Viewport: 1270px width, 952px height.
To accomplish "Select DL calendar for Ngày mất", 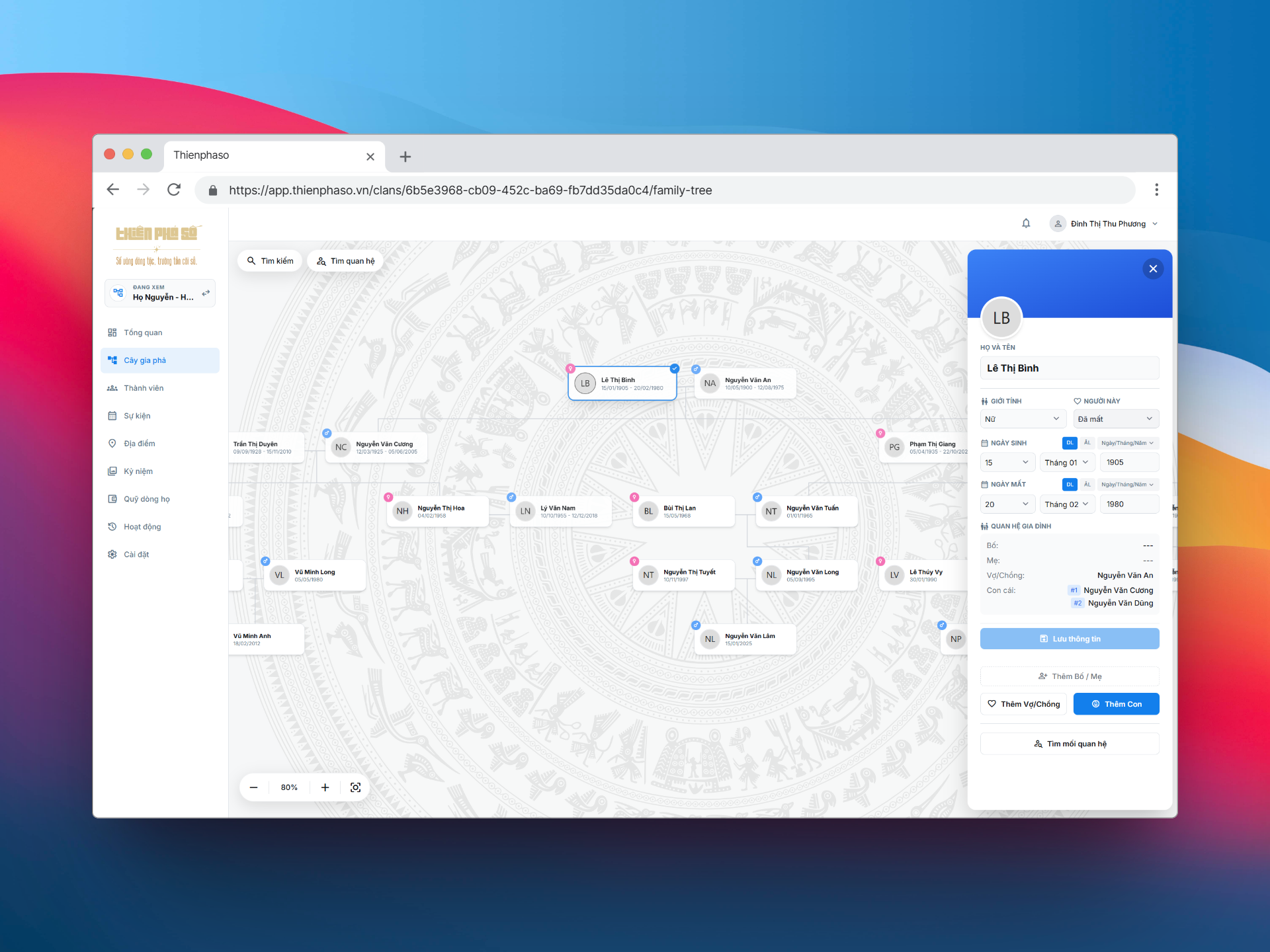I will [x=1070, y=485].
